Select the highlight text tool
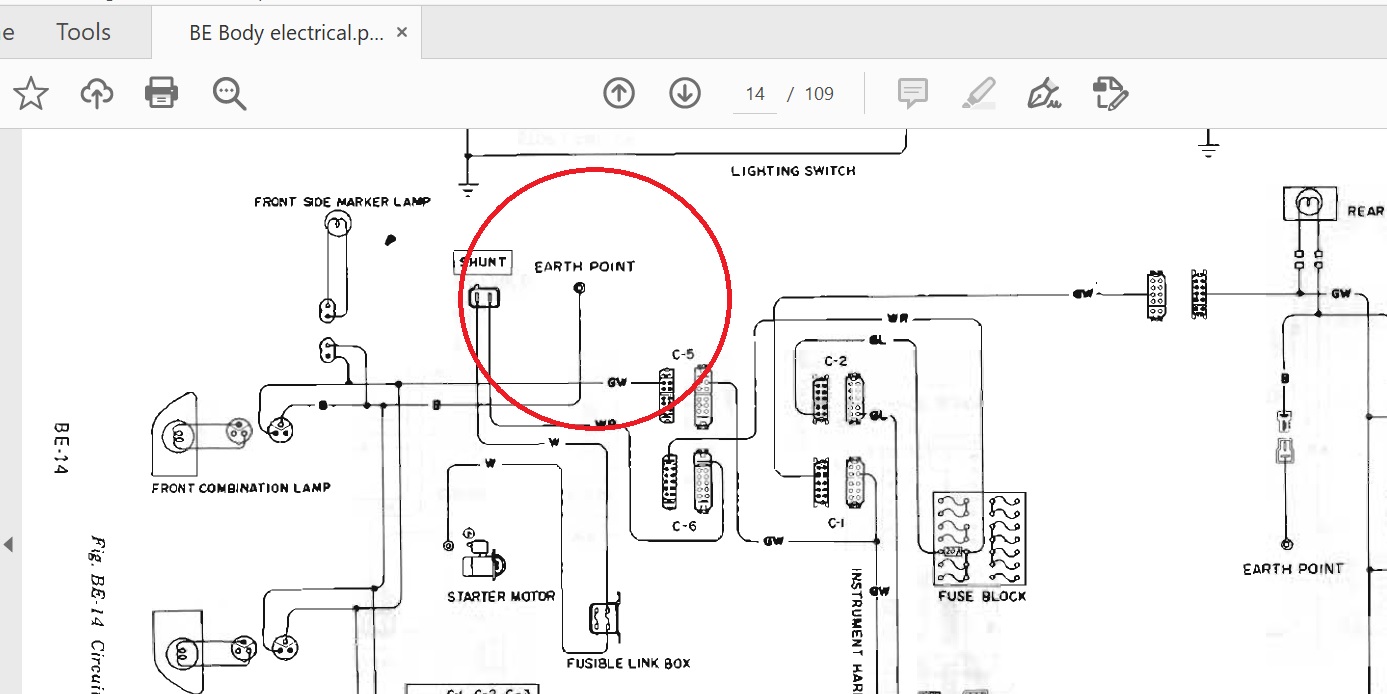The image size is (1387, 694). [x=978, y=94]
